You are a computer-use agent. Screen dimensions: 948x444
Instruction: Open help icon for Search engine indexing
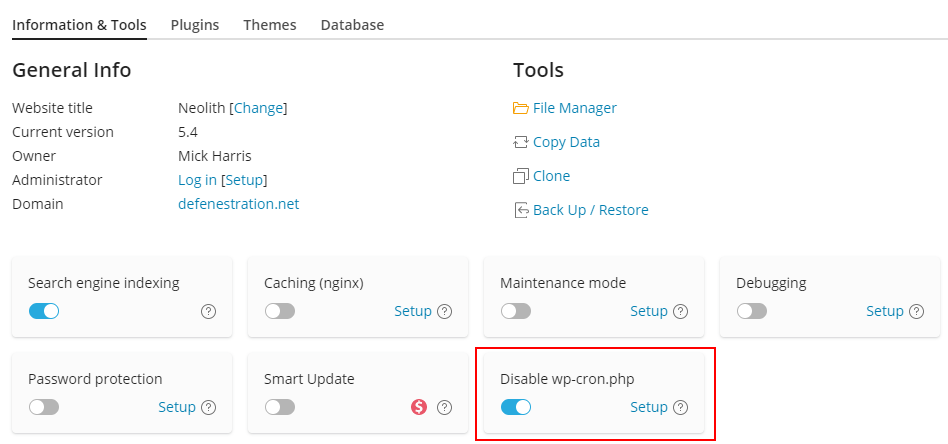click(209, 312)
